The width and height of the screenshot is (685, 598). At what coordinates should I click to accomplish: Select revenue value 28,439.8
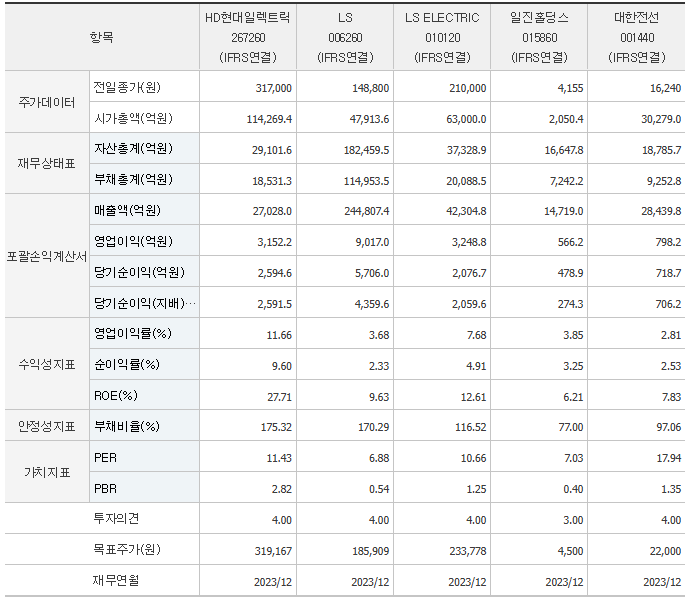click(x=661, y=211)
